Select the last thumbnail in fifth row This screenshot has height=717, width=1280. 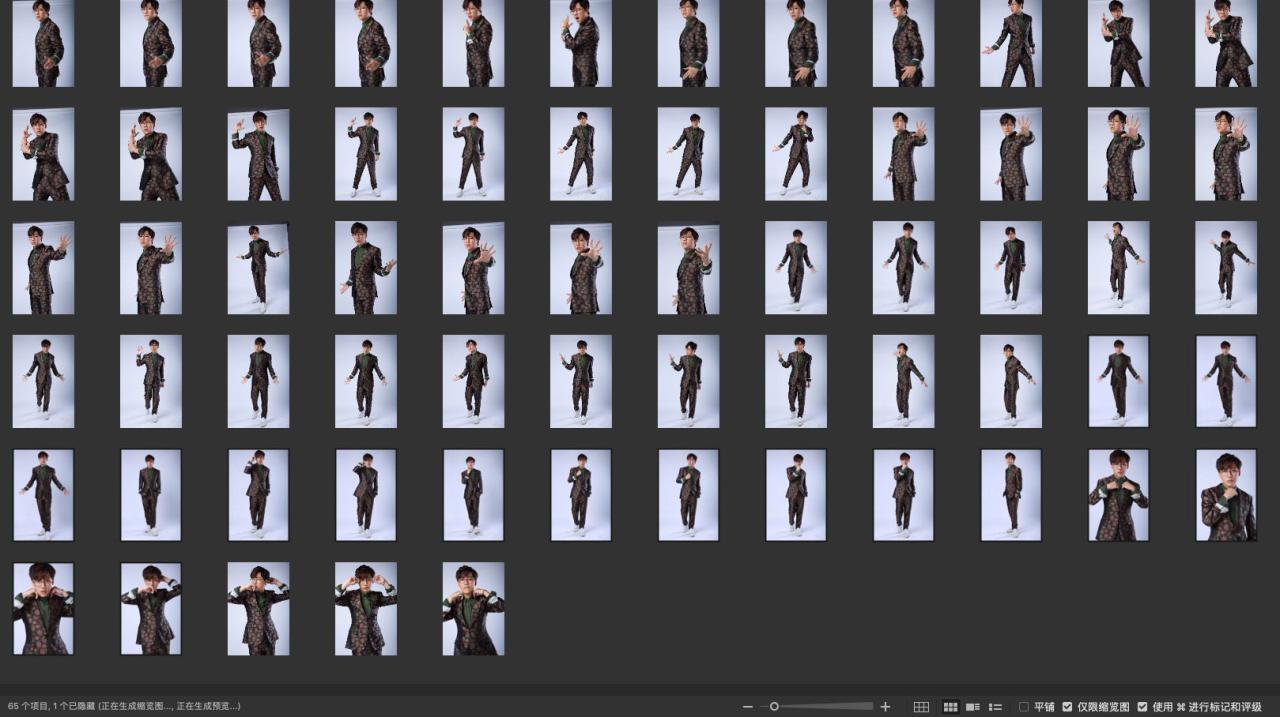1225,495
